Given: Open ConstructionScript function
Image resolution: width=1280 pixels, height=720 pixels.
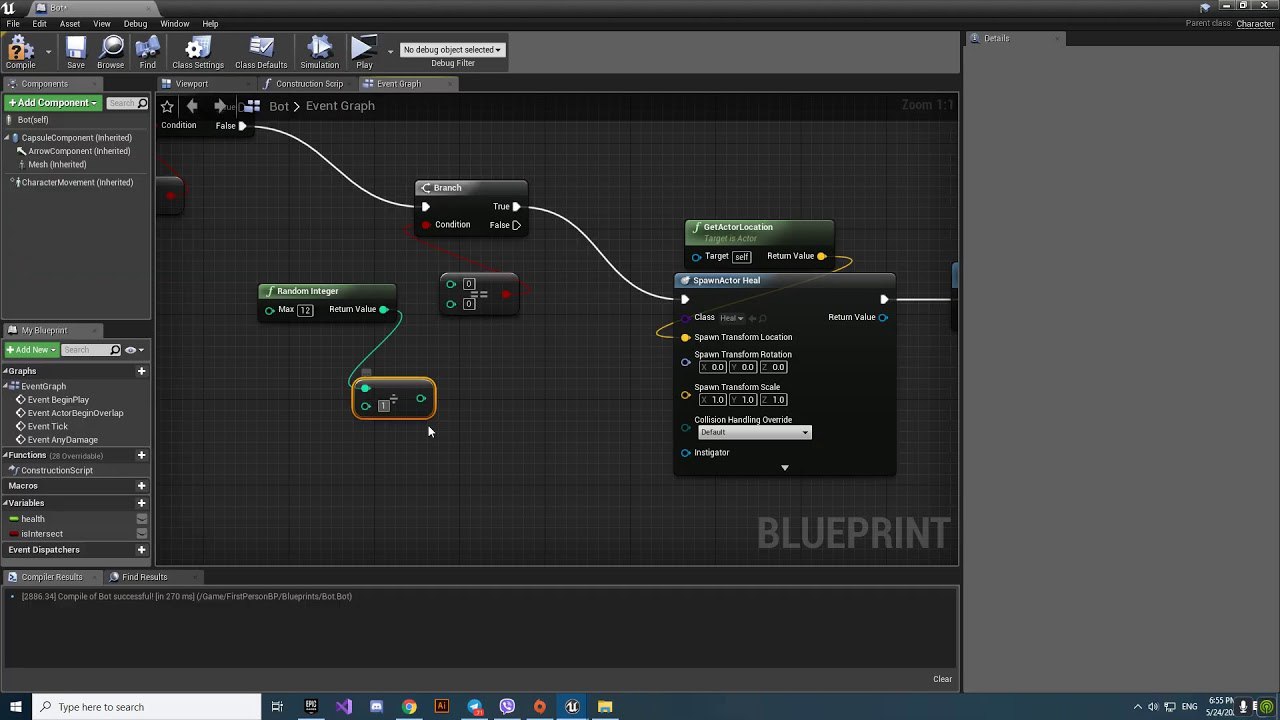Looking at the screenshot, I should tap(56, 470).
